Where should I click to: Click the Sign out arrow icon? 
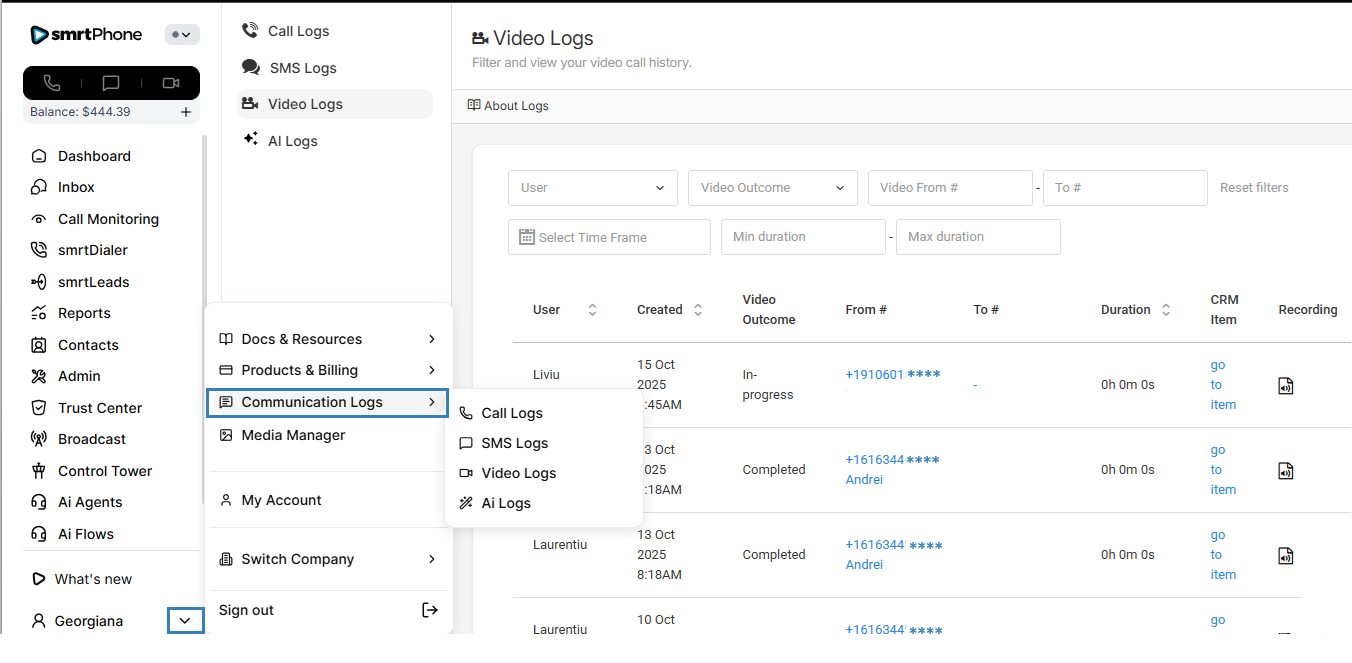pos(430,610)
